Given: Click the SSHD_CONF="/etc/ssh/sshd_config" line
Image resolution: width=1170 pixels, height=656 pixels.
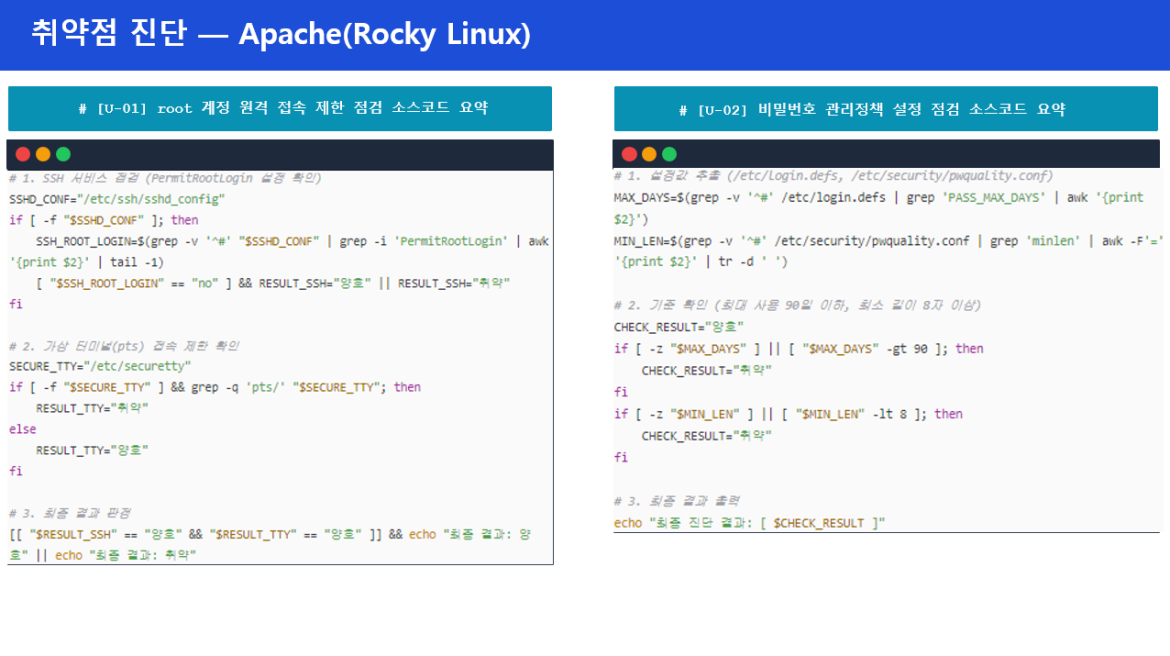Looking at the screenshot, I should [117, 199].
